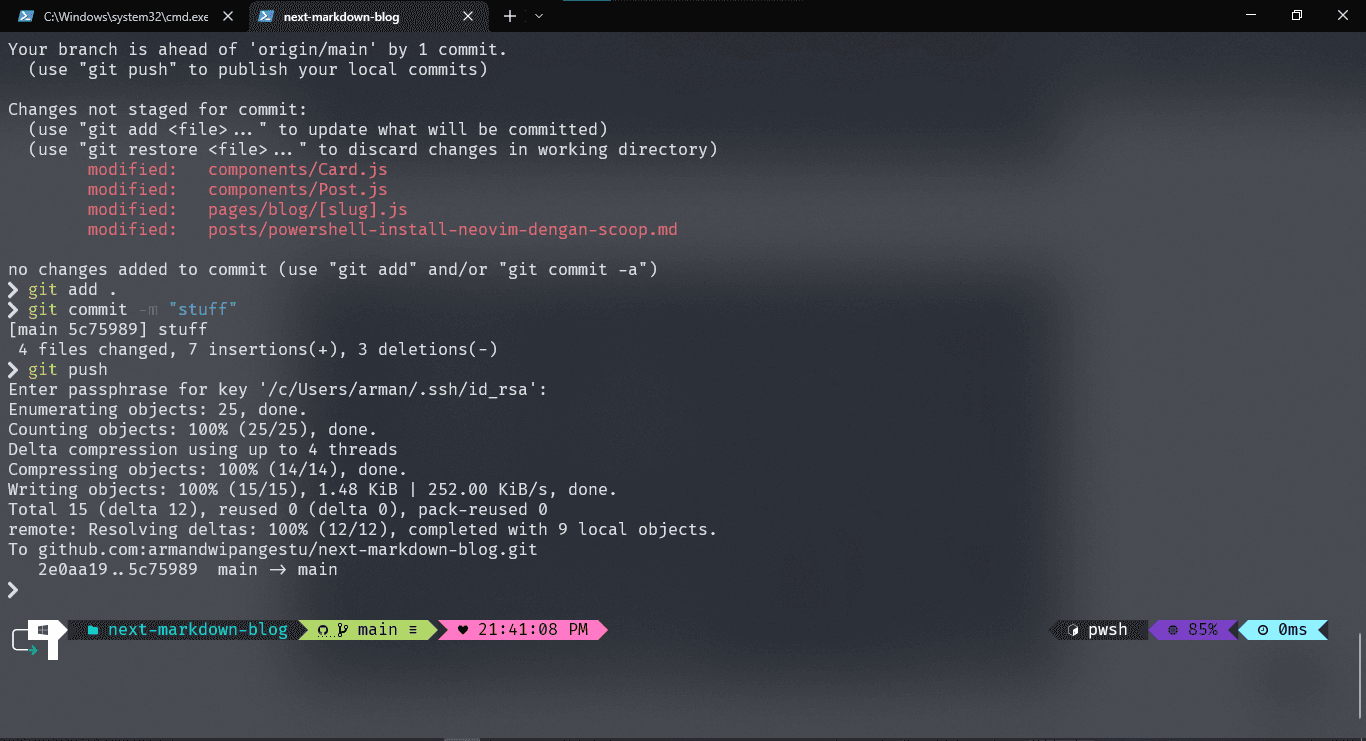Click the PowerShell icon on next-markdown-blog tab
Screen dimensions: 1366x741
coord(266,16)
